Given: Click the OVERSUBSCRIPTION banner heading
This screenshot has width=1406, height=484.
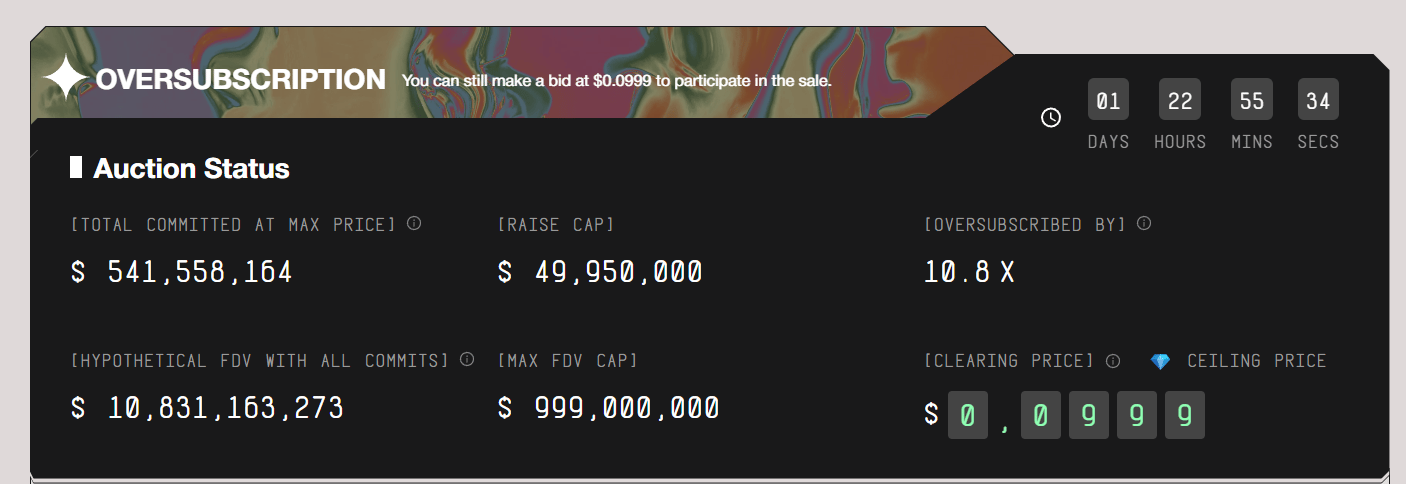Looking at the screenshot, I should 240,80.
